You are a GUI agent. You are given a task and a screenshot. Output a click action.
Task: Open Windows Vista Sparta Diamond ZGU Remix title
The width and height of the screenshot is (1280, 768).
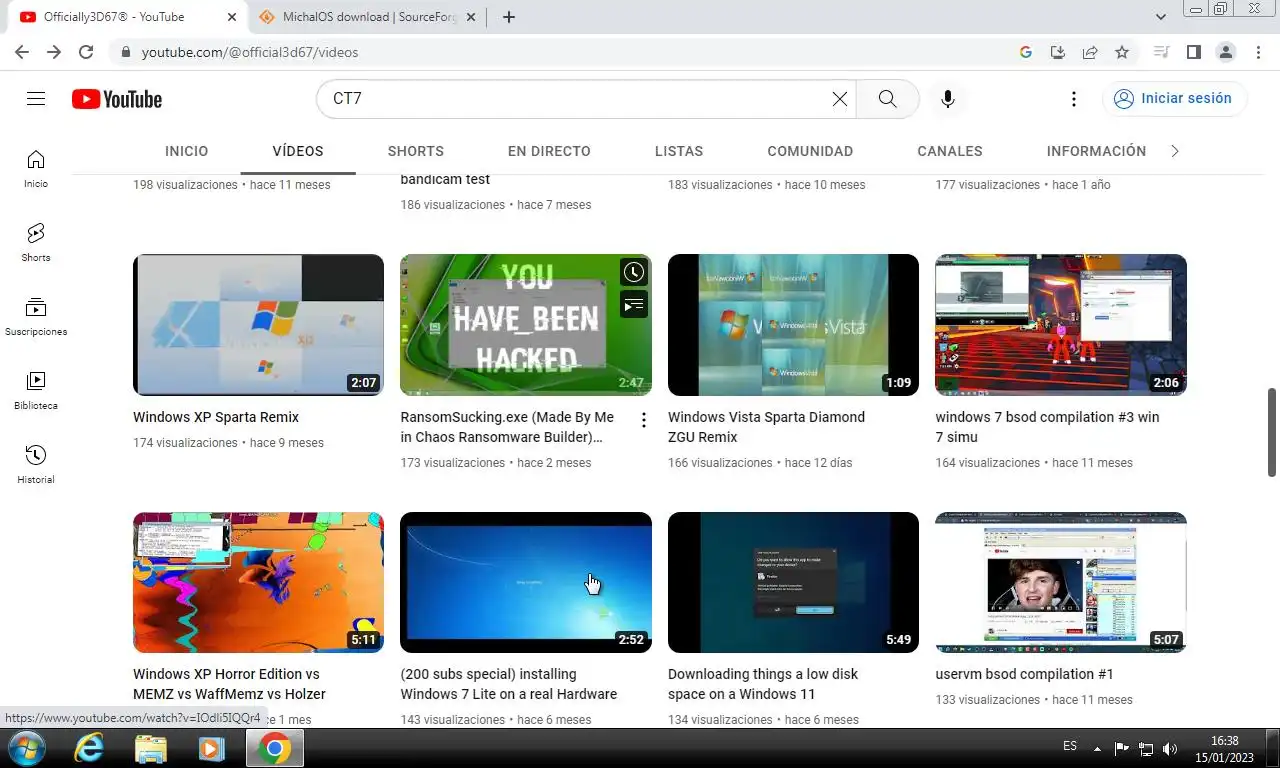coord(766,427)
